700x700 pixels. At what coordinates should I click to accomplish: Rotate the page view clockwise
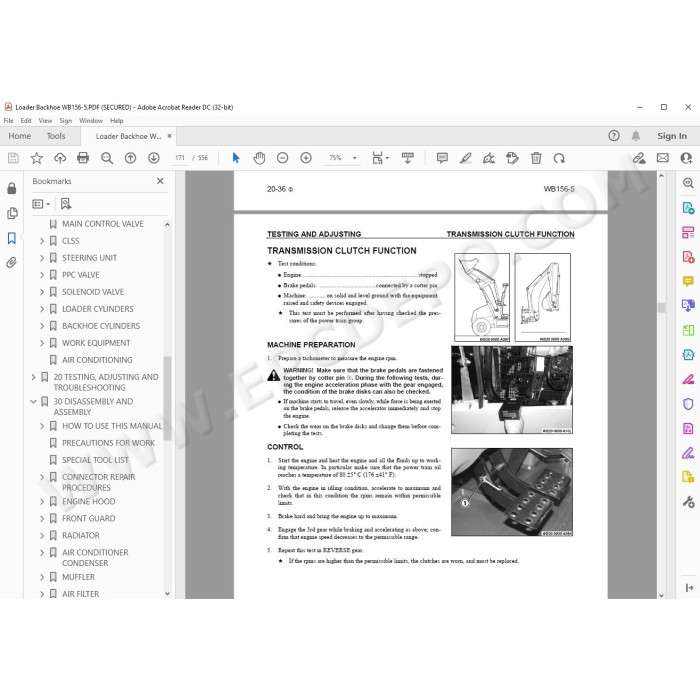pos(559,158)
